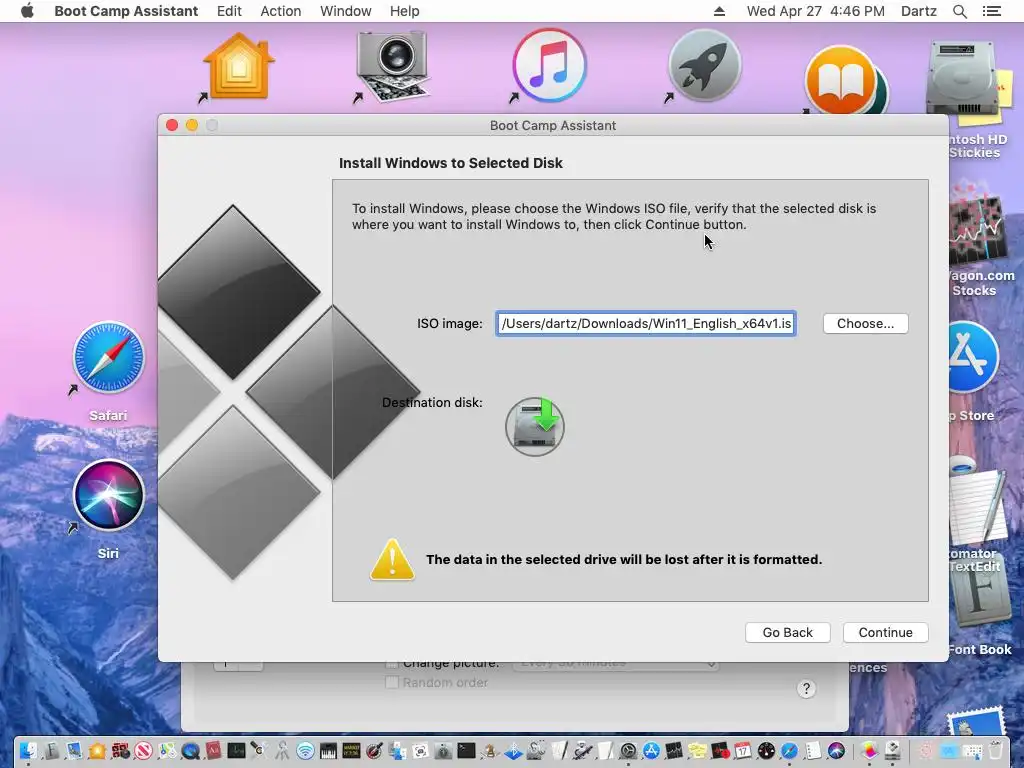The height and width of the screenshot is (768, 1024).
Task: Open Finder from the Dock
Action: pos(28,750)
